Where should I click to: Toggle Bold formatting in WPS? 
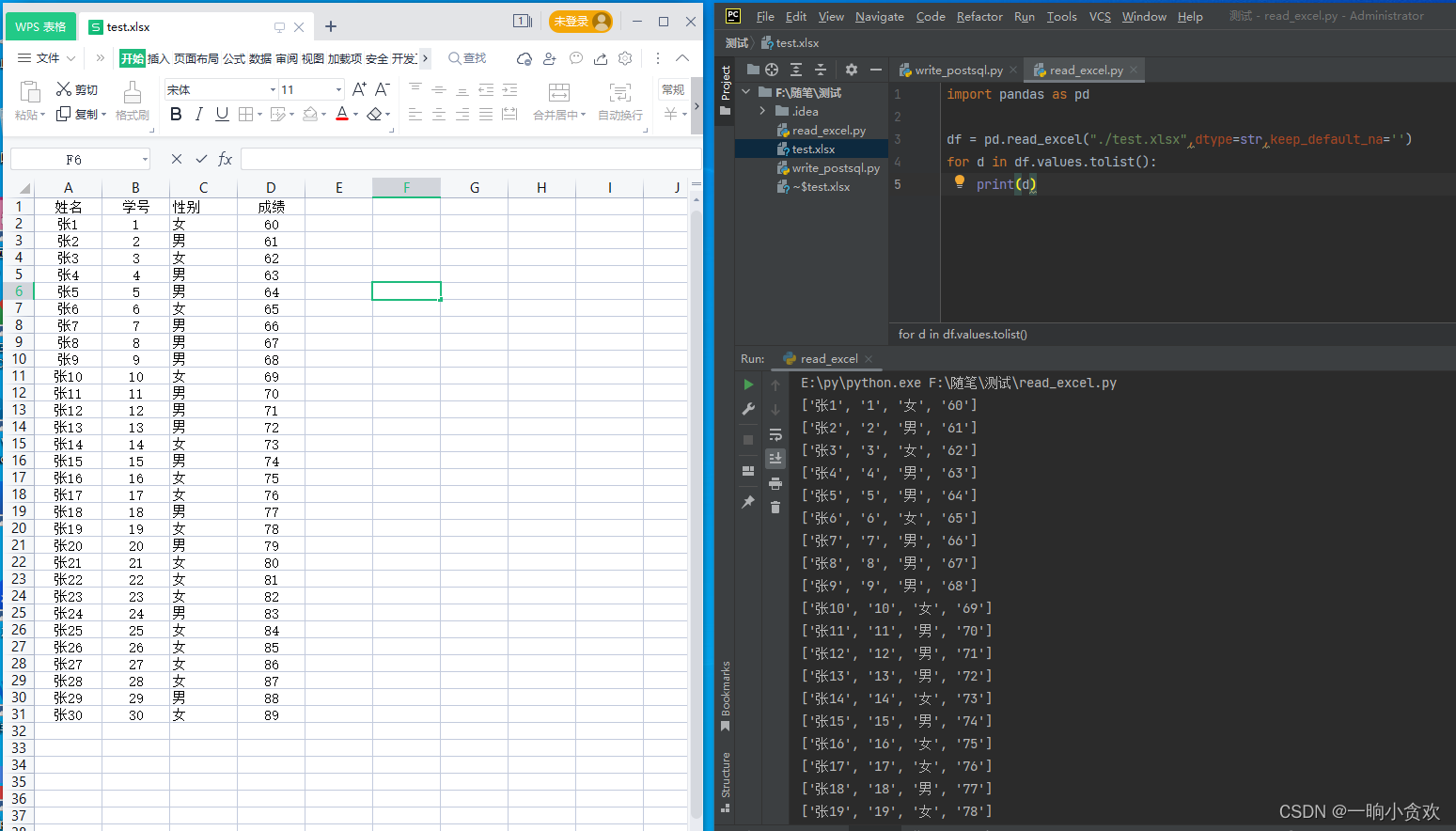(x=176, y=114)
